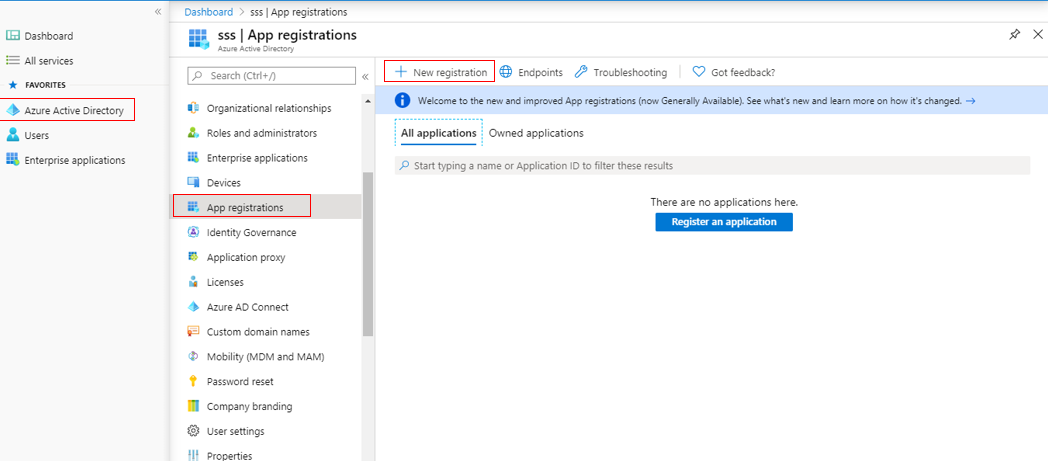Collapse the far-left portal sidebar
Image resolution: width=1048 pixels, height=461 pixels.
coord(158,12)
